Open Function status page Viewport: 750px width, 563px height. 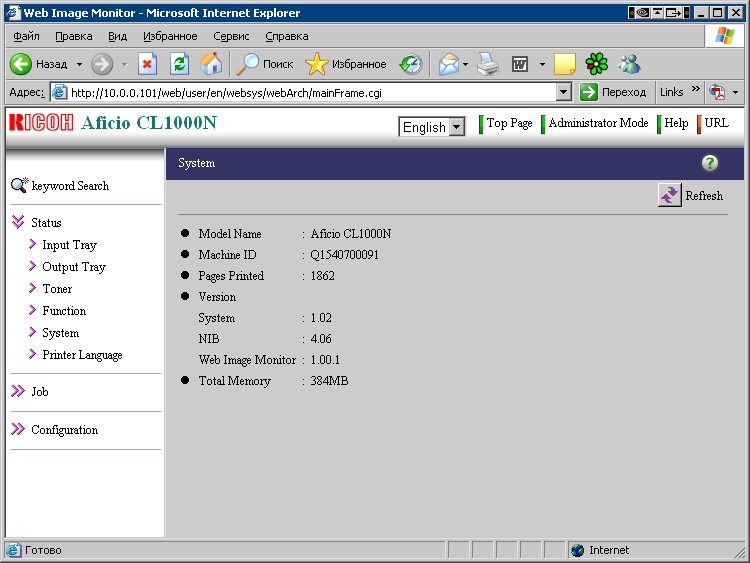pyautogui.click(x=64, y=311)
